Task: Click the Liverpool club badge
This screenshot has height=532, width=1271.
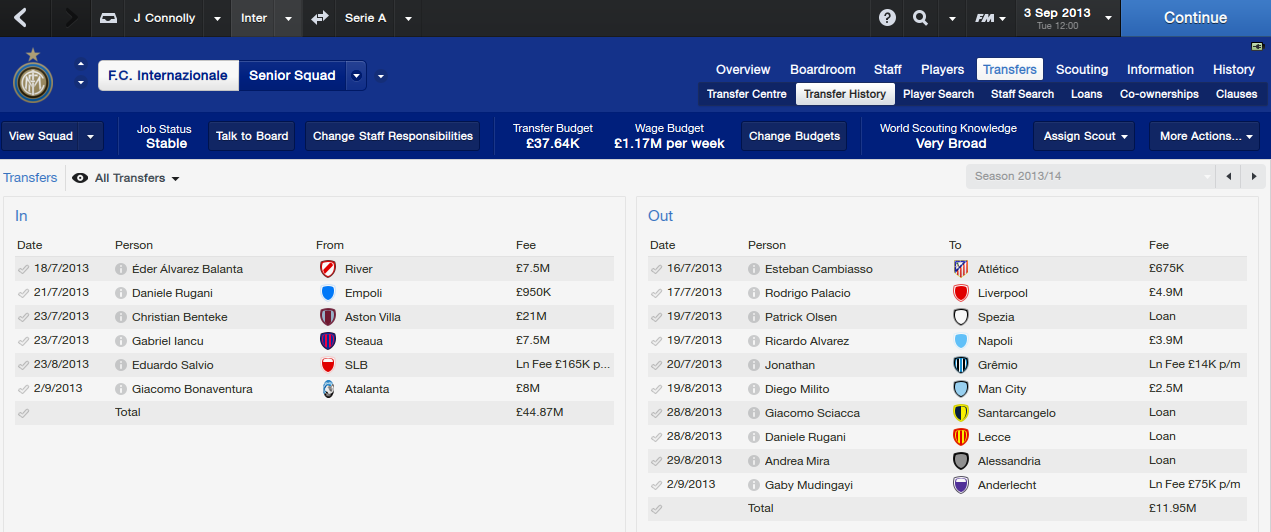Action: coord(961,293)
